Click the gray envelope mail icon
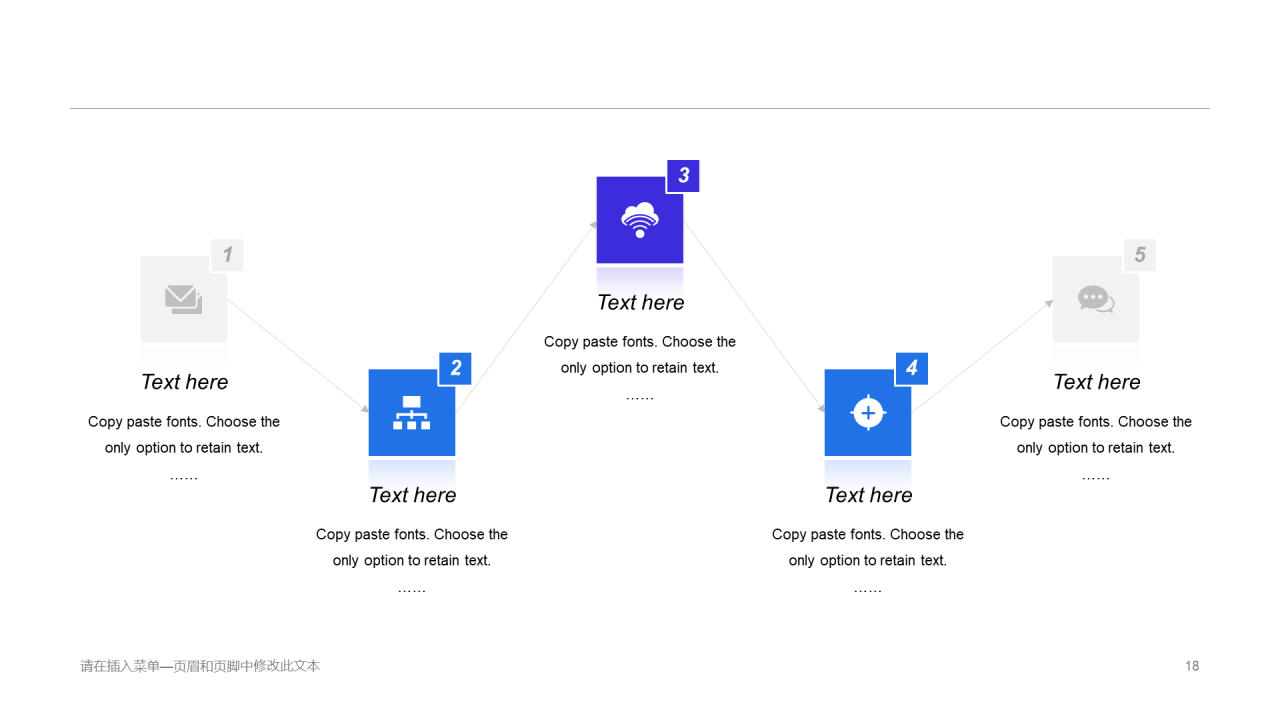1280x720 pixels. pos(184,299)
